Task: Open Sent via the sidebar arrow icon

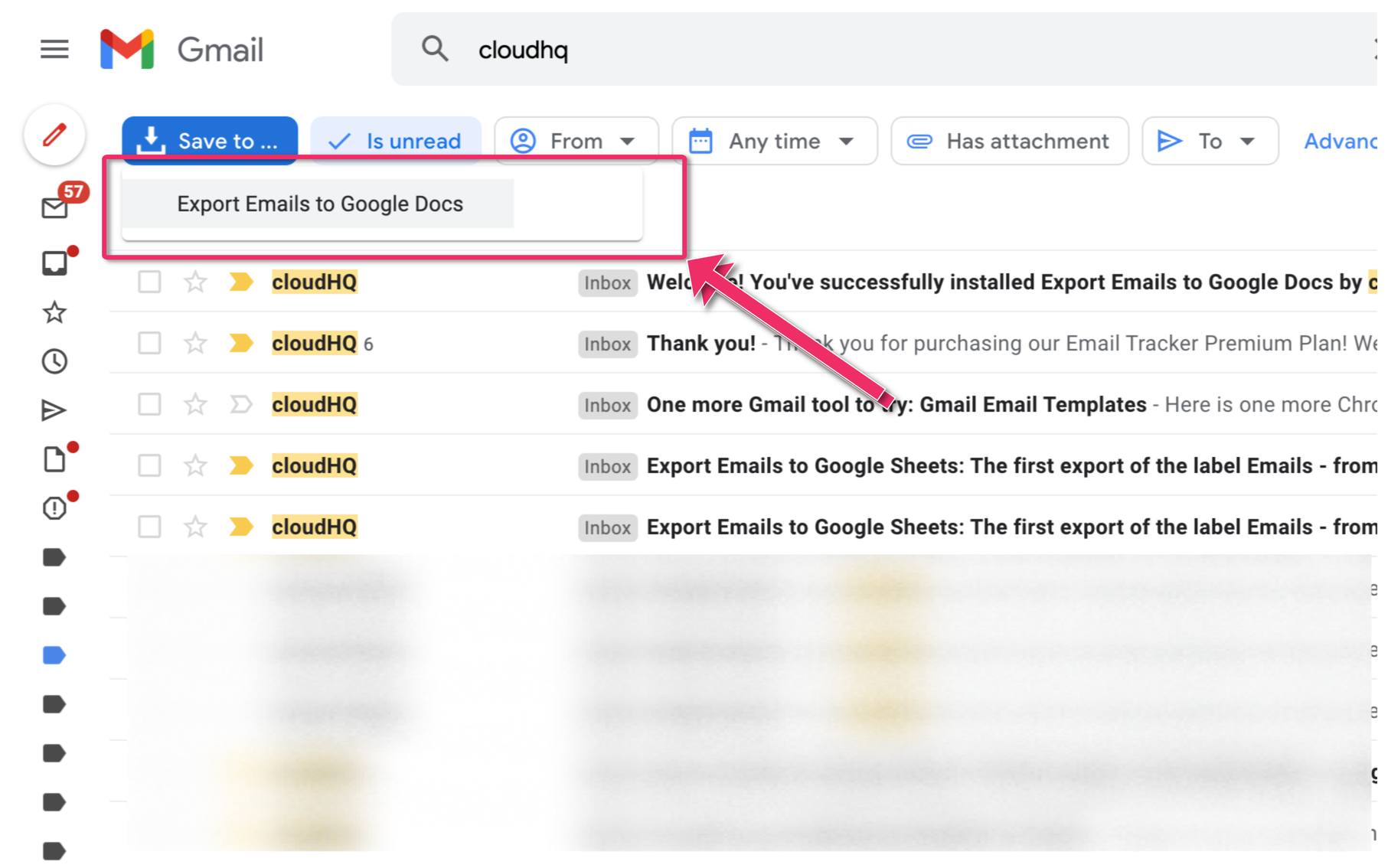Action: [54, 410]
